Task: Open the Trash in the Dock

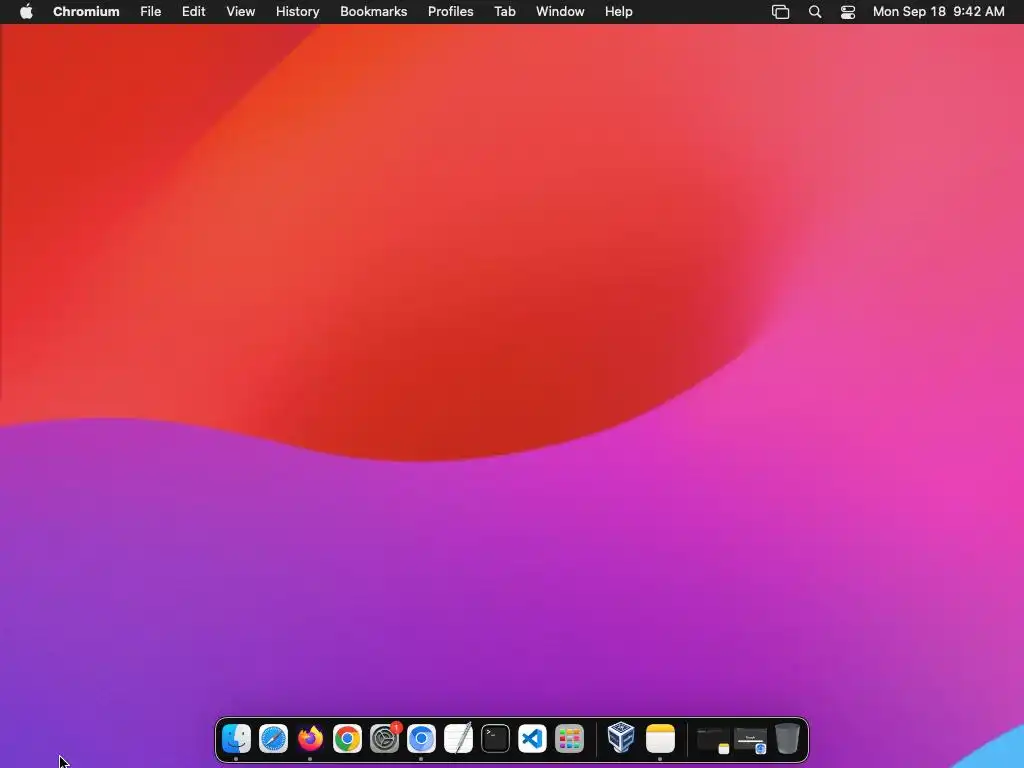Action: coord(788,739)
